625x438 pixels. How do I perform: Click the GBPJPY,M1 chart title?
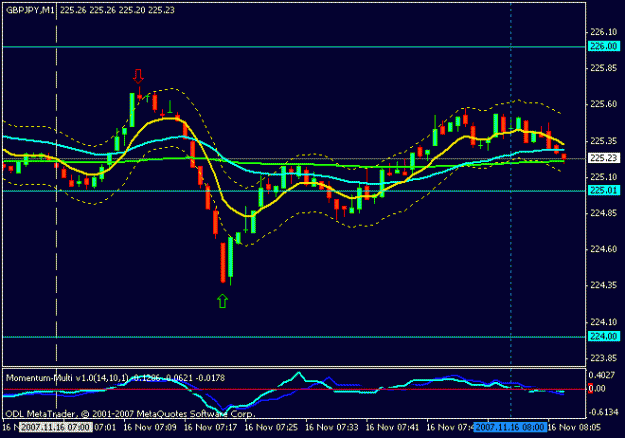click(x=30, y=10)
